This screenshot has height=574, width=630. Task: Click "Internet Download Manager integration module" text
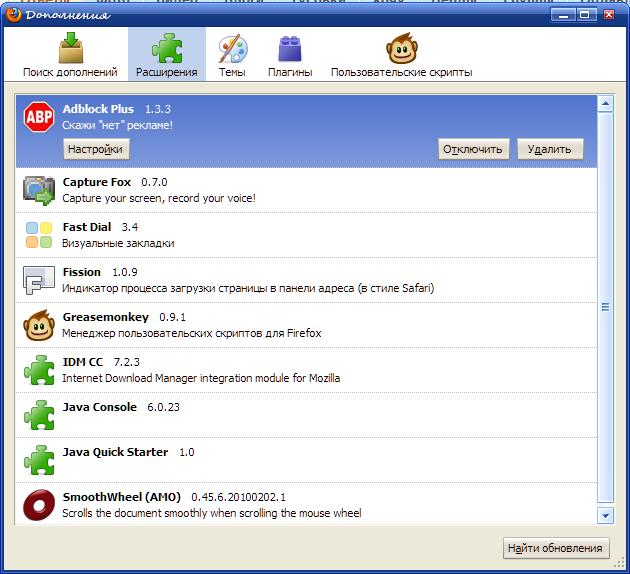(x=201, y=378)
